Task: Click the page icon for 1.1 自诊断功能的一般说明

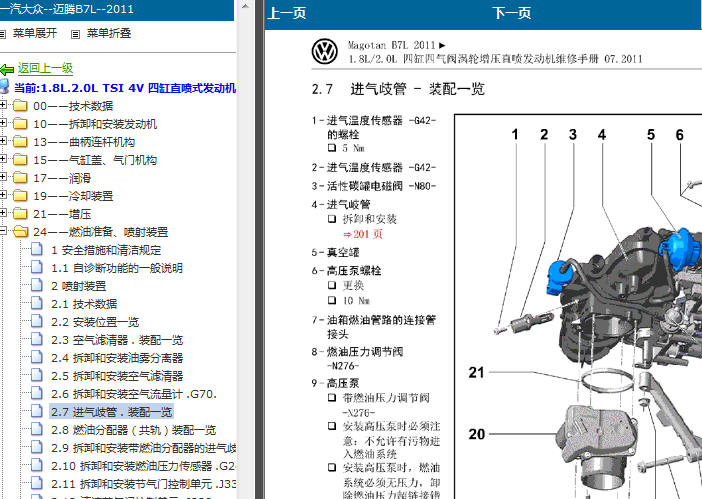Action: (x=37, y=267)
